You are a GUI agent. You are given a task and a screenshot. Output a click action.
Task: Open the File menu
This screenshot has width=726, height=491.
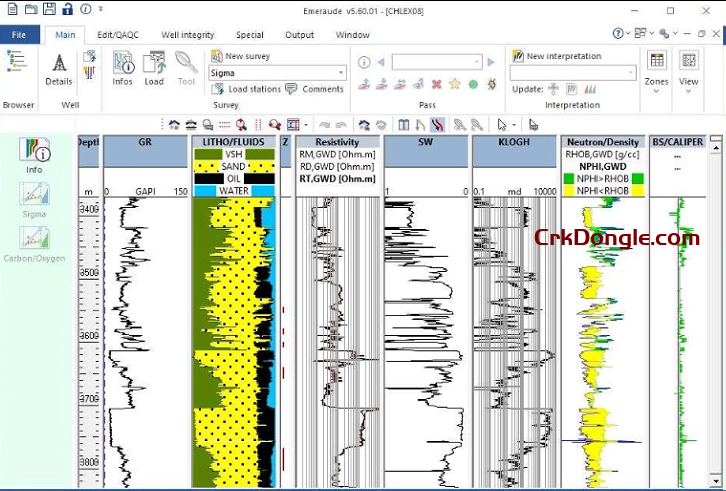pyautogui.click(x=19, y=35)
